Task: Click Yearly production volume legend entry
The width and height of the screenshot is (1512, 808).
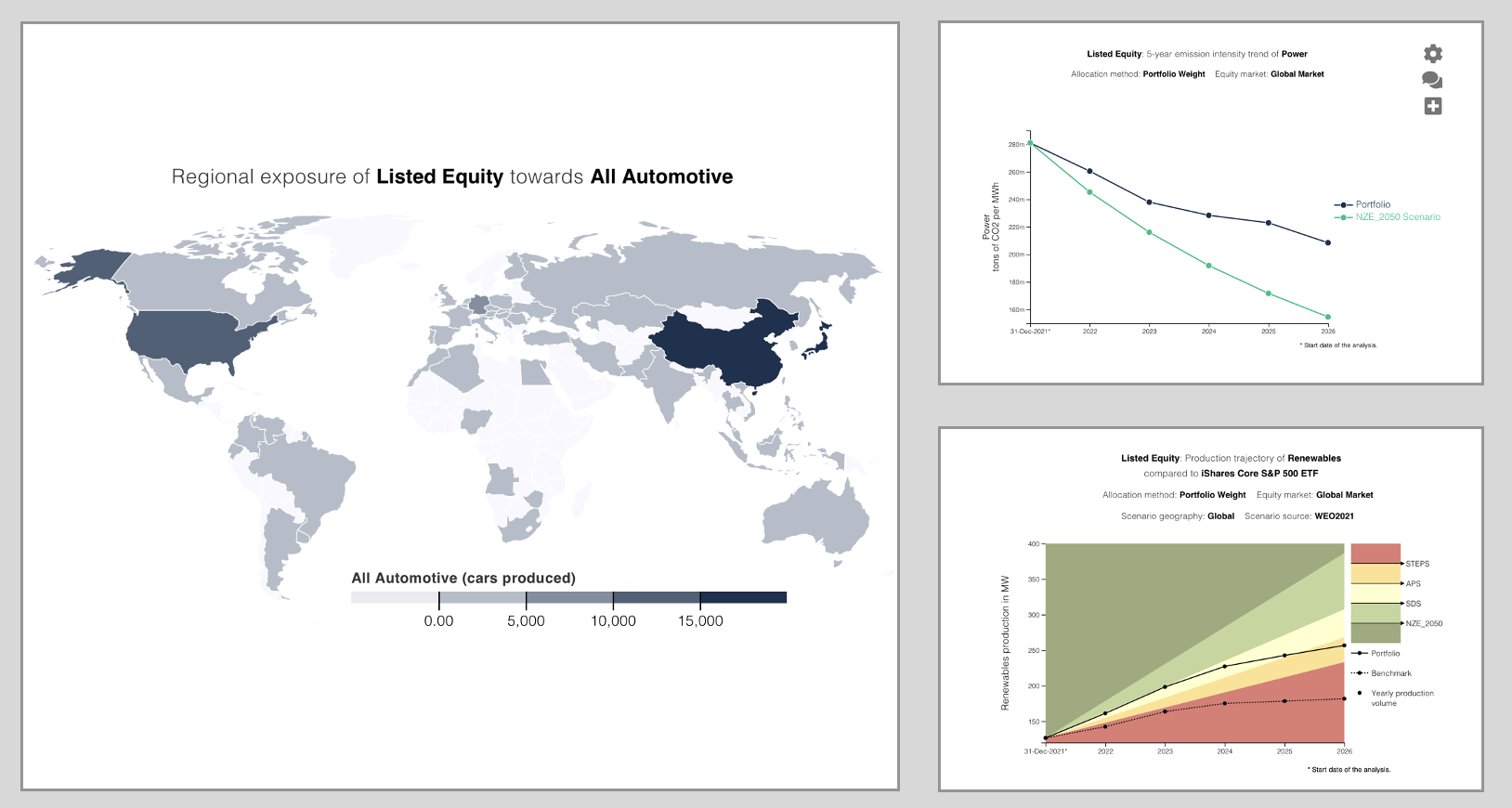Action: [x=1395, y=697]
